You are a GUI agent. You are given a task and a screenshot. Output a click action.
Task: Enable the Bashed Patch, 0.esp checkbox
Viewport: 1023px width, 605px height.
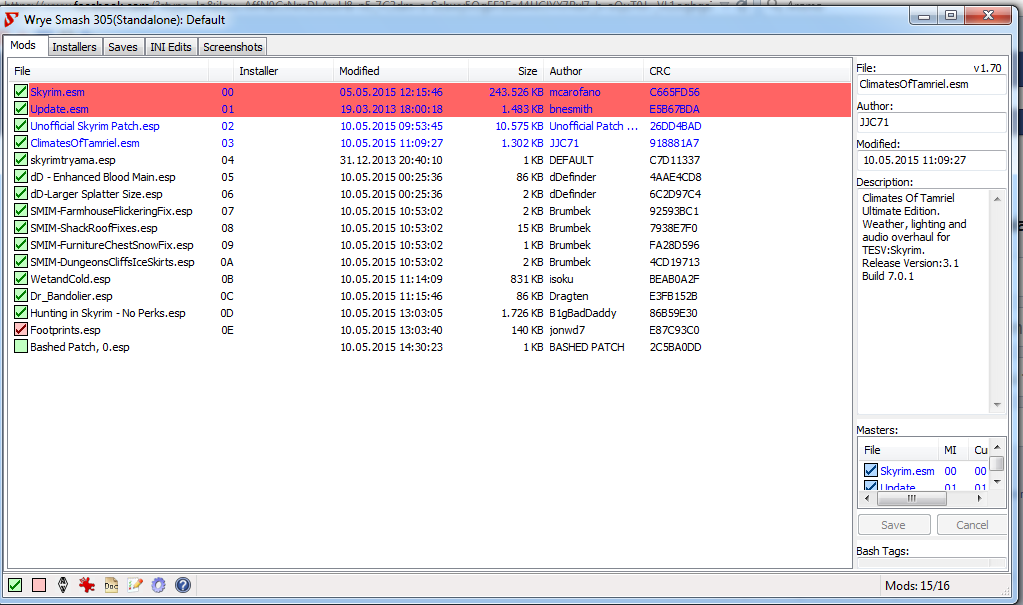tap(21, 347)
